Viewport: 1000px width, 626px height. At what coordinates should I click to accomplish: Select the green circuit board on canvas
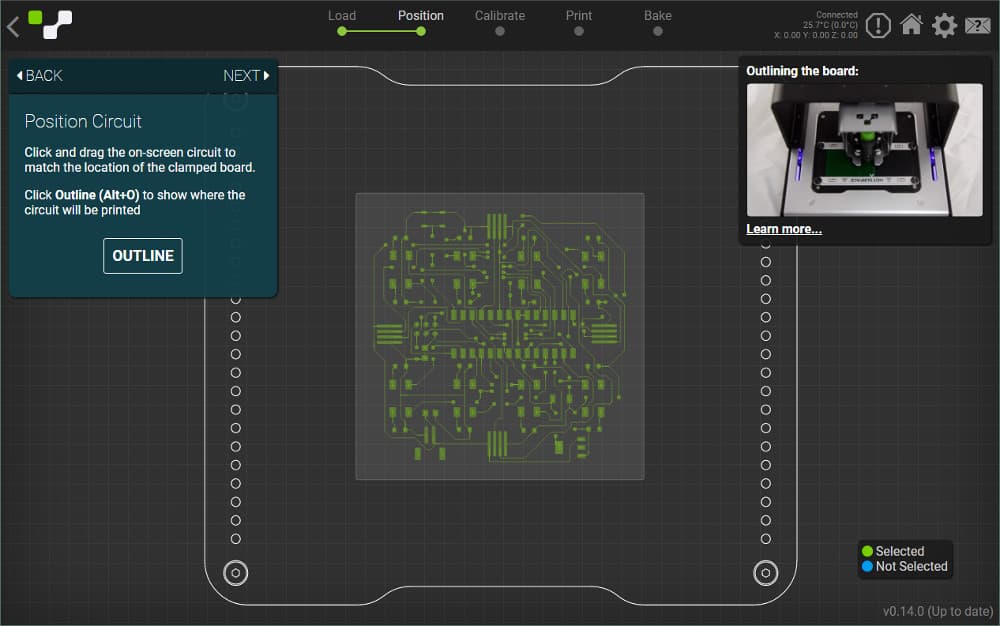coord(499,336)
